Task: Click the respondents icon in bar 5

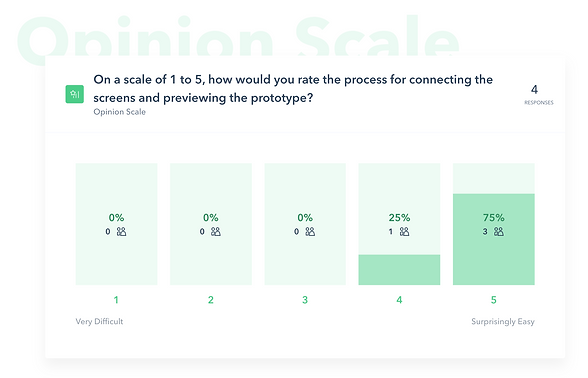Action: [x=499, y=232]
